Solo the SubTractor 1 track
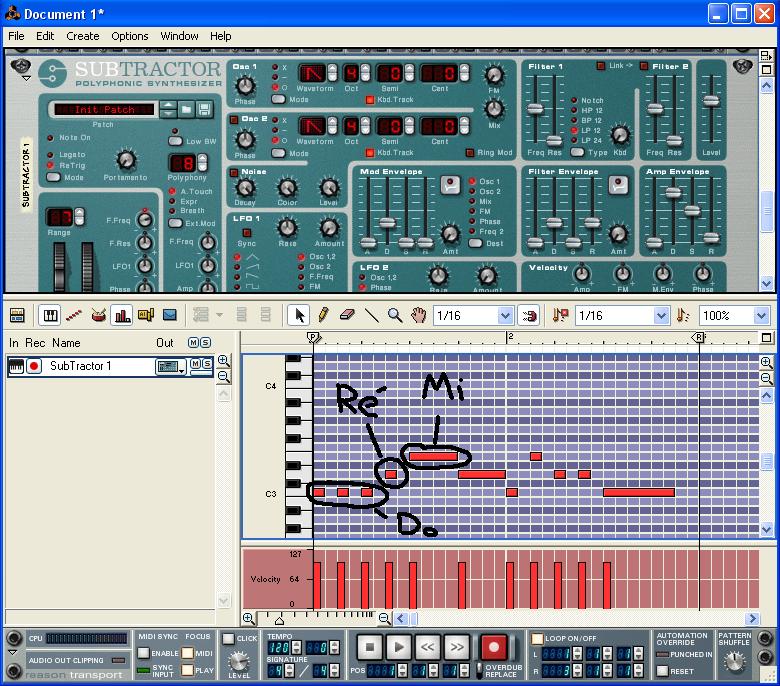This screenshot has width=780, height=686. pyautogui.click(x=206, y=364)
